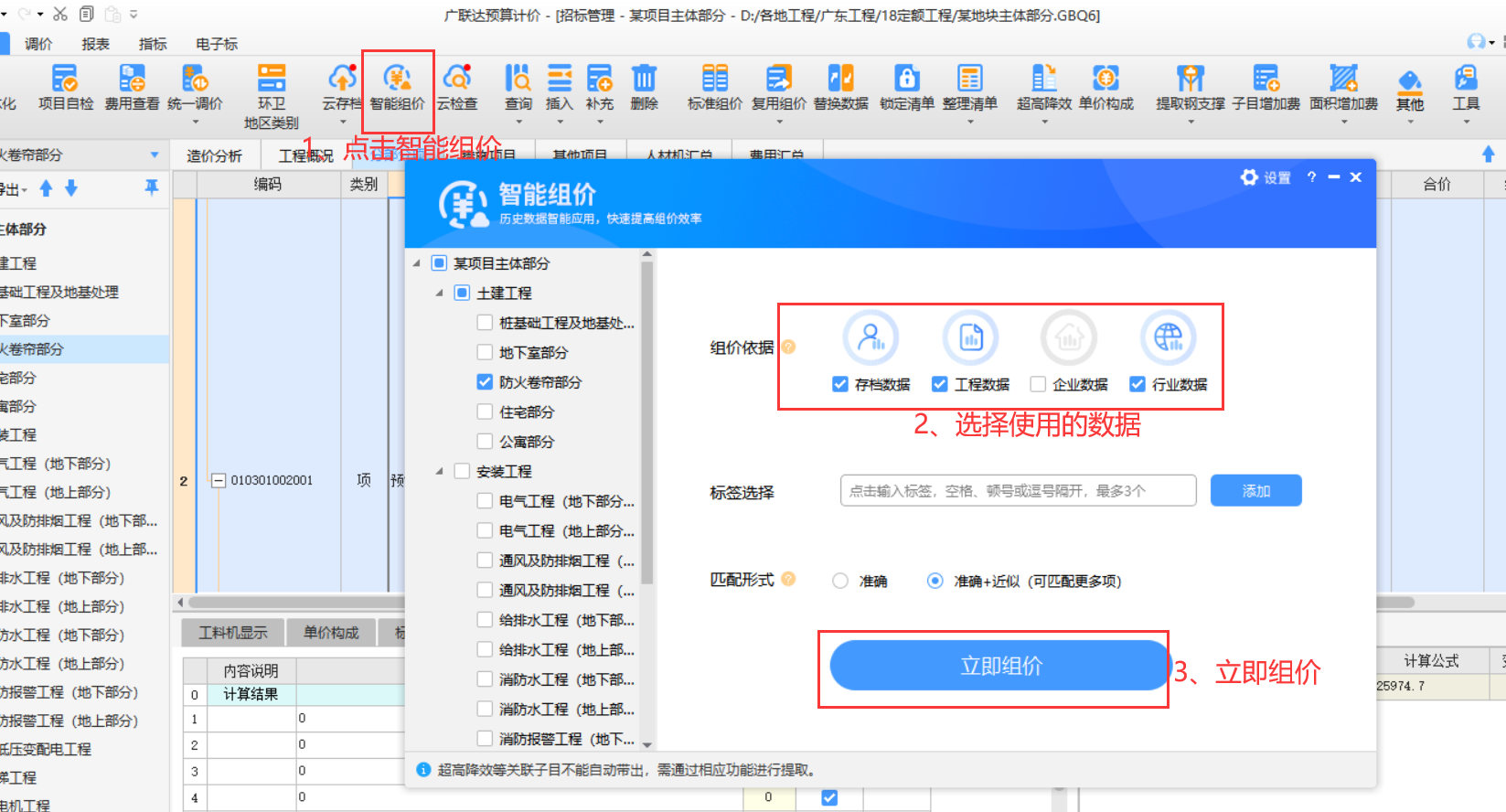Uncheck 防火卷帘部分 in the project tree
The image size is (1506, 812).
[485, 381]
